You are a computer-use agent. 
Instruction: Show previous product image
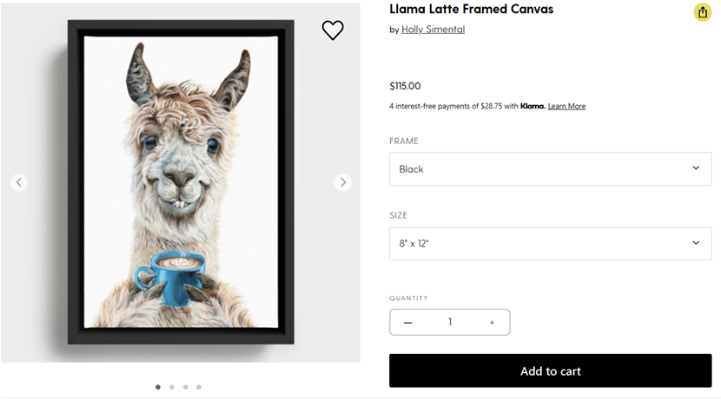point(19,182)
